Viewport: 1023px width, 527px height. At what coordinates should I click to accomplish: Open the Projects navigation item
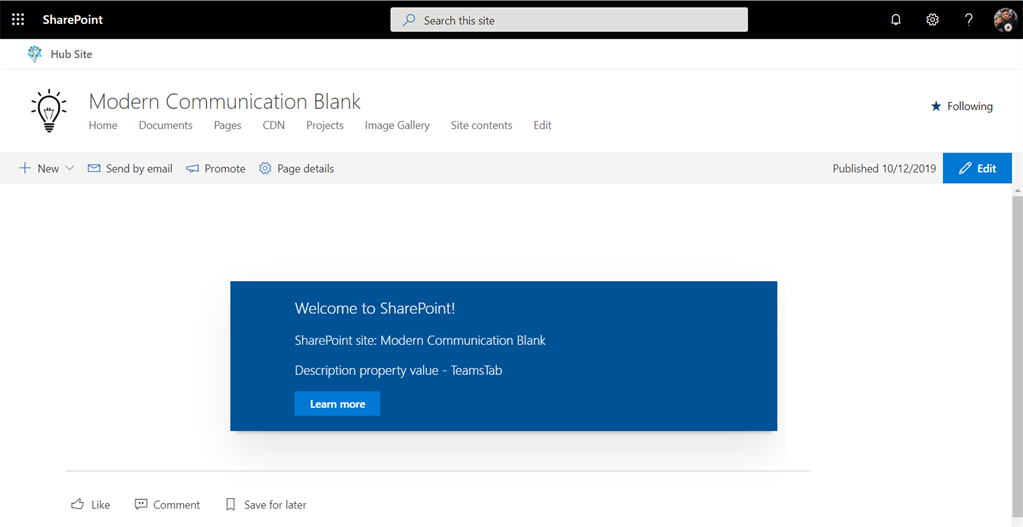(x=325, y=125)
